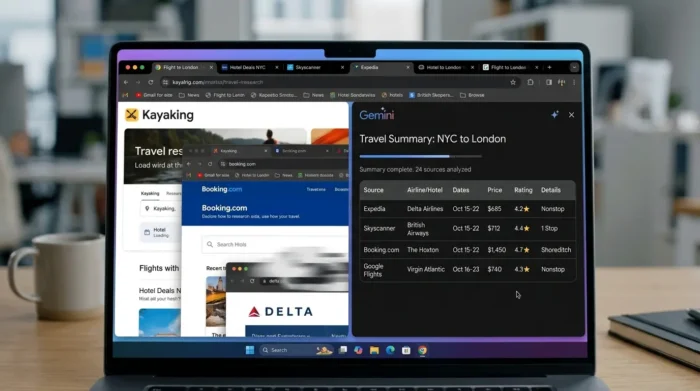This screenshot has width=700, height=391.
Task: Launch Copilot from the taskbar
Action: [358, 350]
